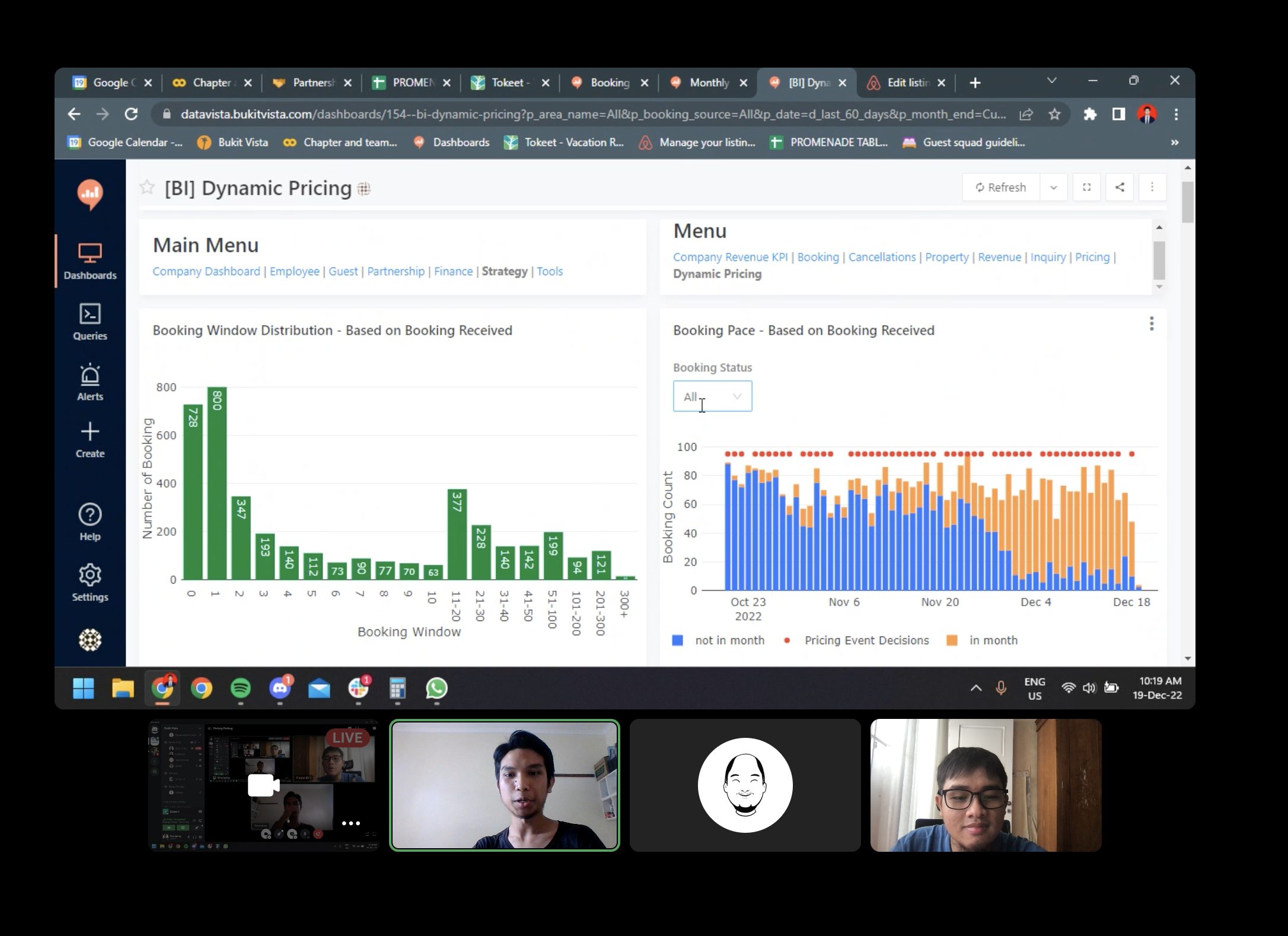Image resolution: width=1288 pixels, height=936 pixels.
Task: Click the Employee link
Action: coord(295,271)
